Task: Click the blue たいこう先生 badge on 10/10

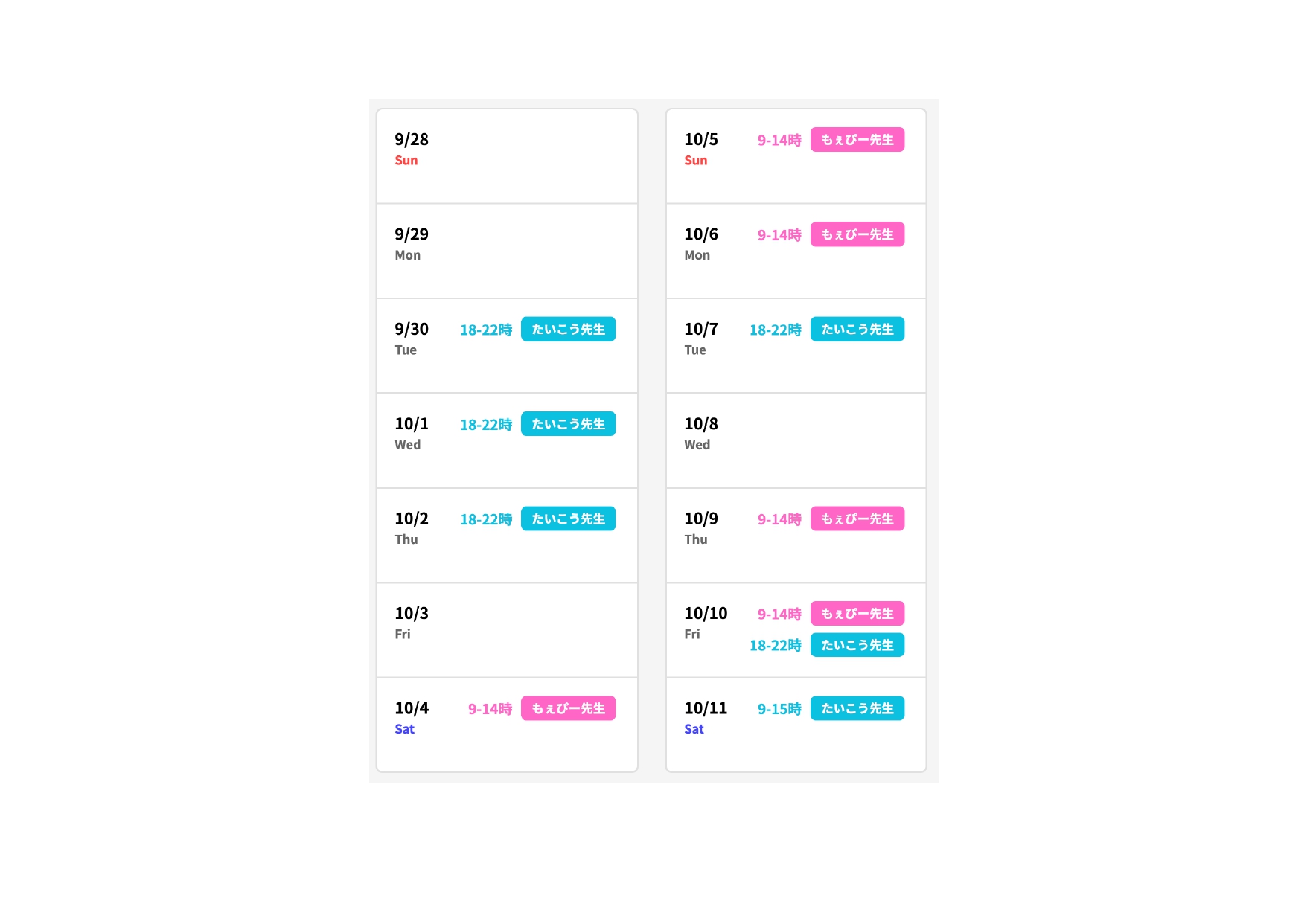Action: click(857, 645)
